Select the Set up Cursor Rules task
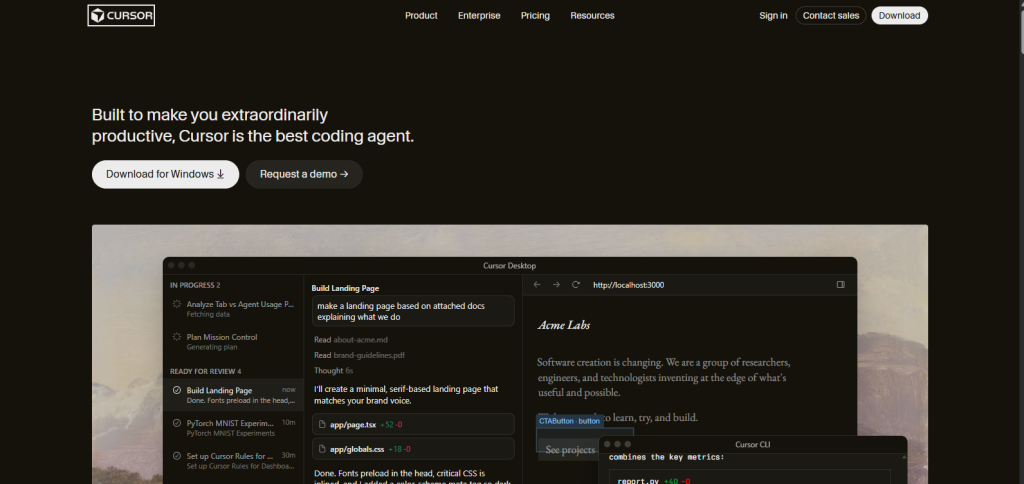 (x=234, y=460)
